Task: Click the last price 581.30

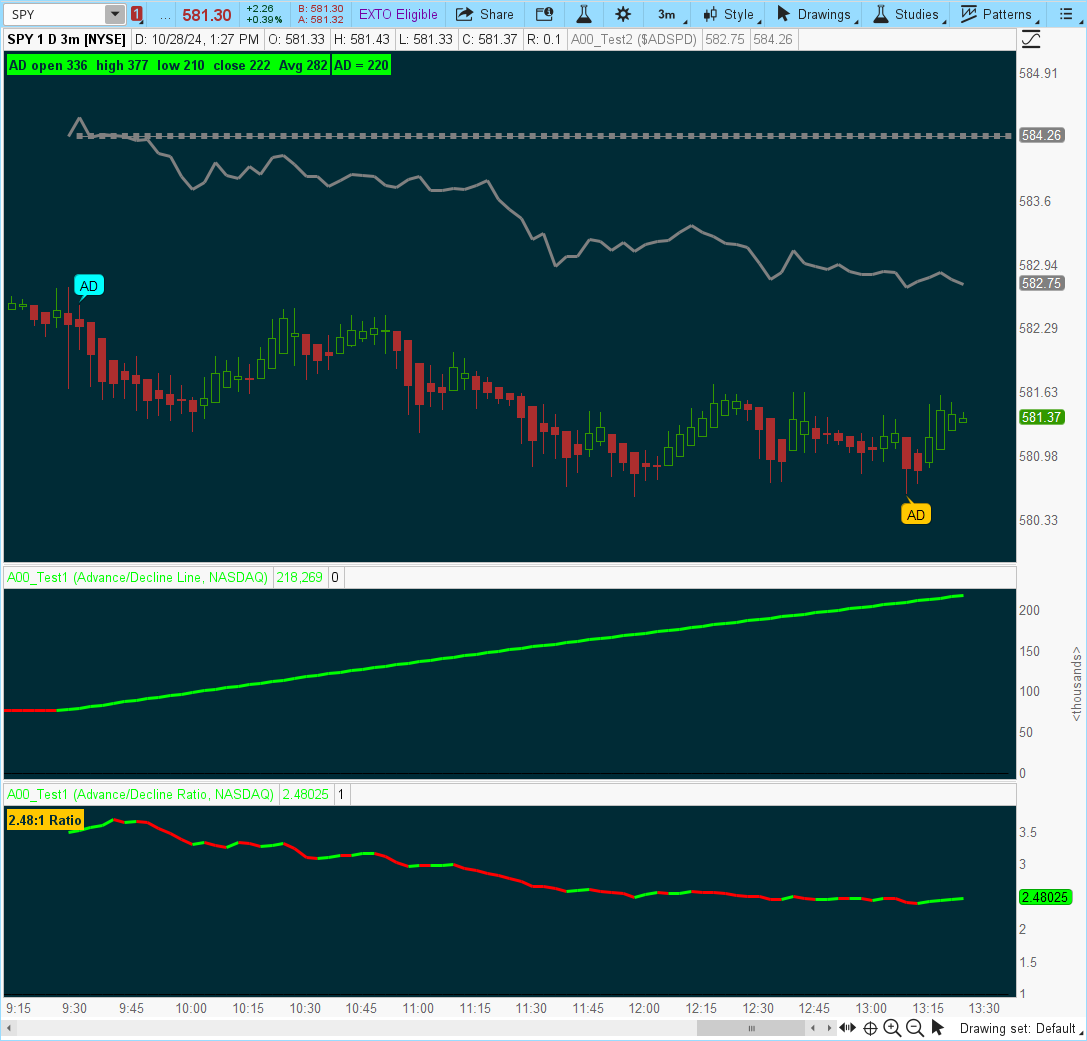Action: pos(207,15)
